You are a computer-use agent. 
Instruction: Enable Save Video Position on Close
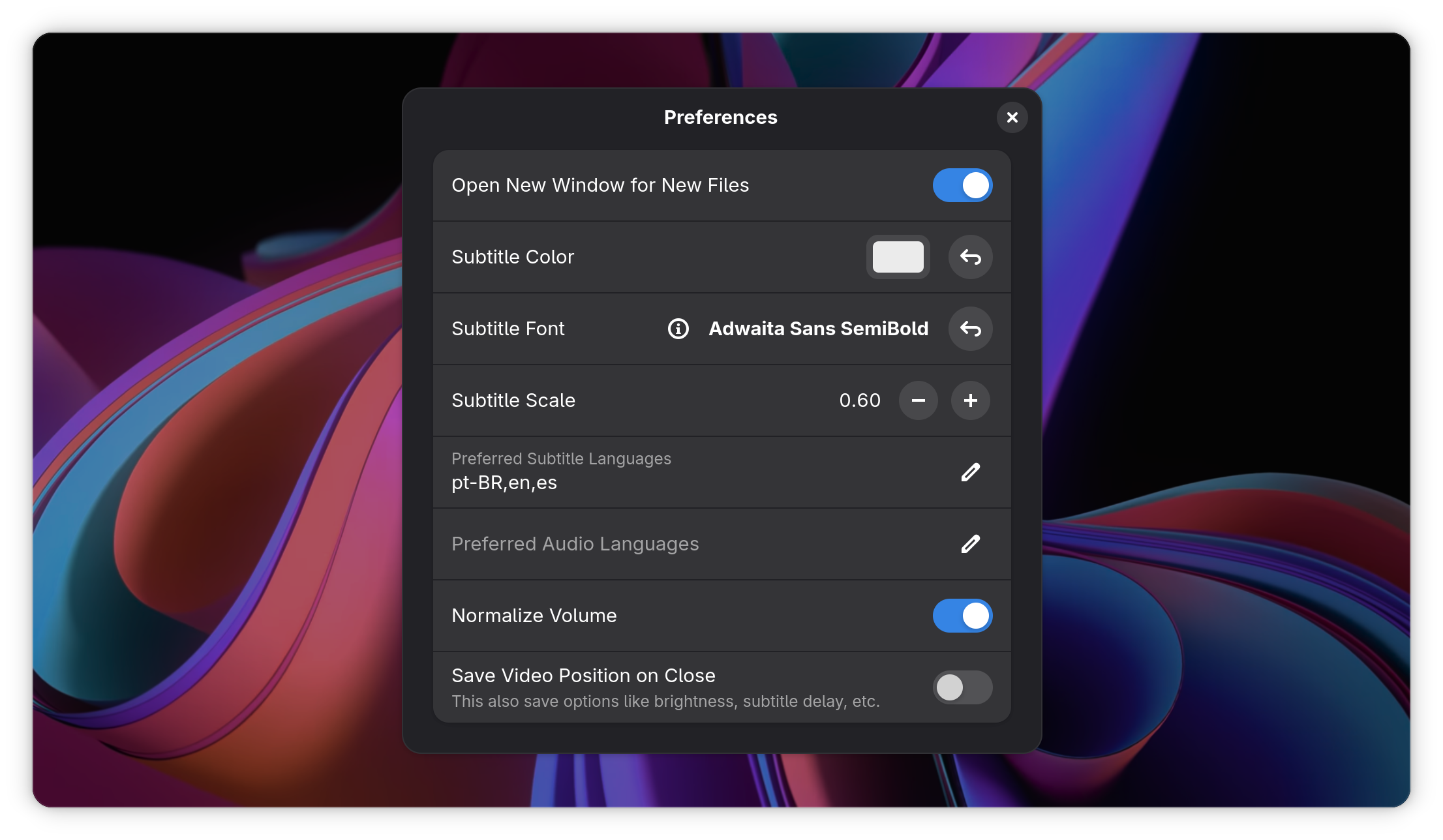[962, 687]
